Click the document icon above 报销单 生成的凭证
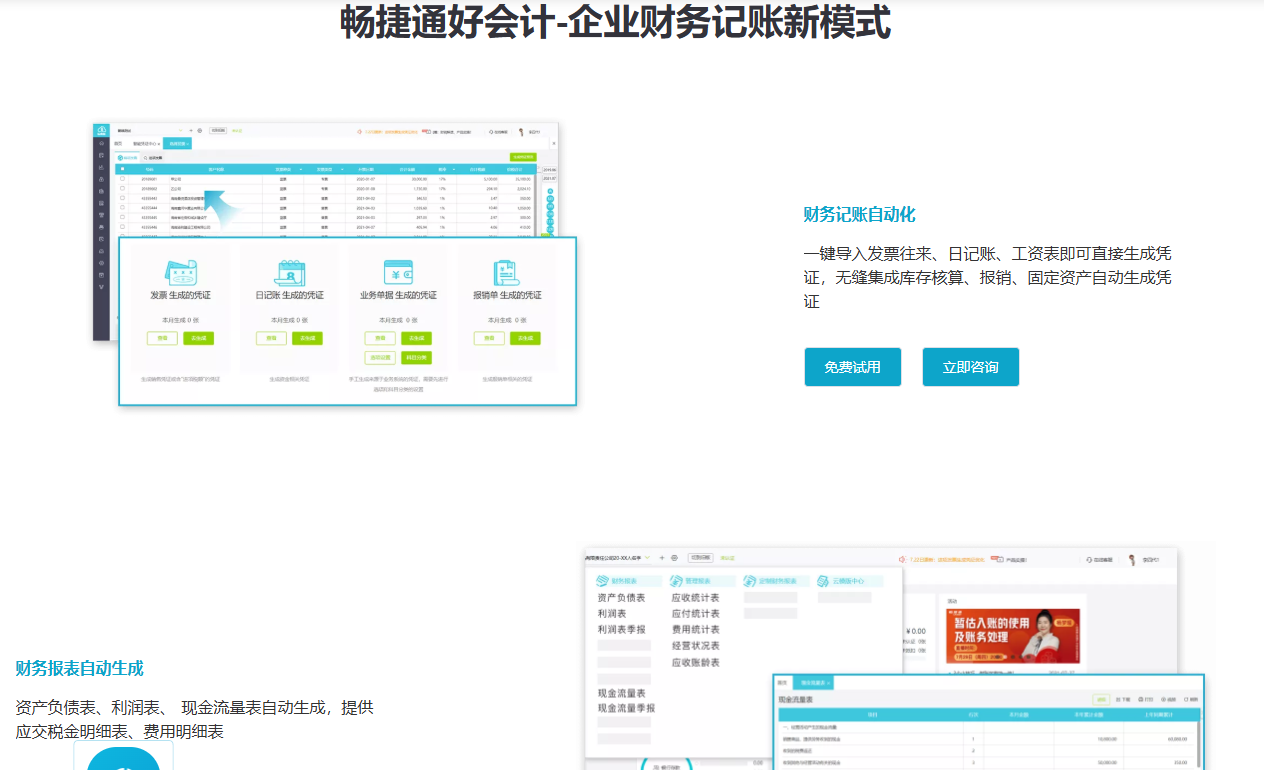 [x=507, y=272]
